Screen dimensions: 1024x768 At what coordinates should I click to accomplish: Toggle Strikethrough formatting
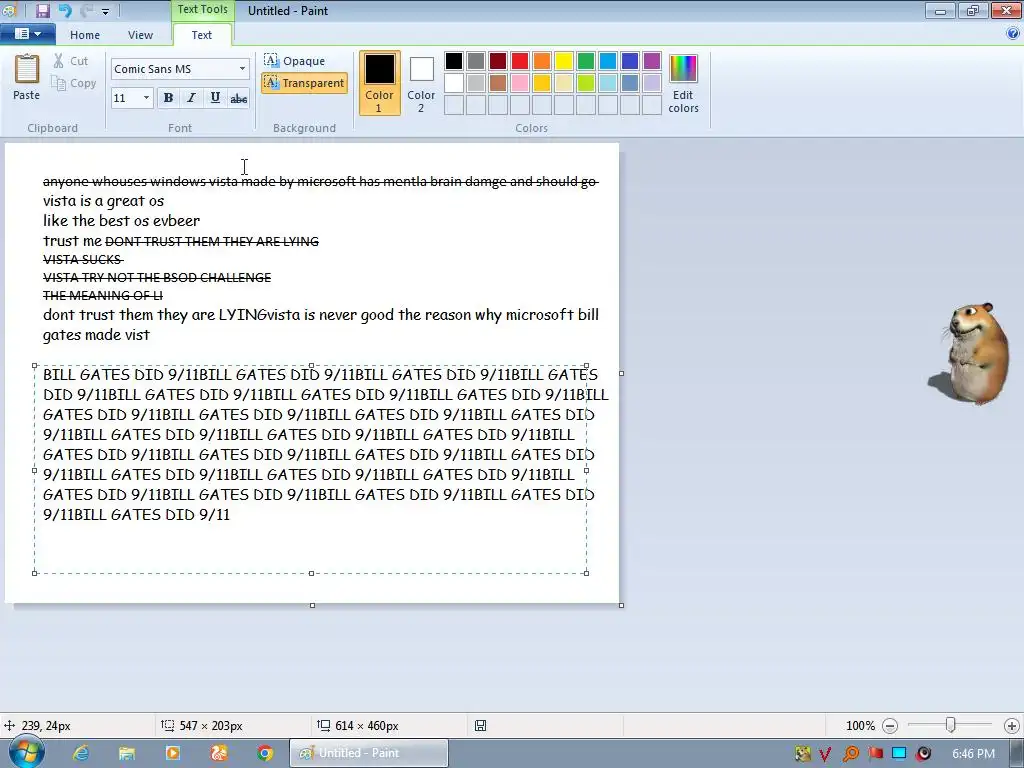click(238, 98)
